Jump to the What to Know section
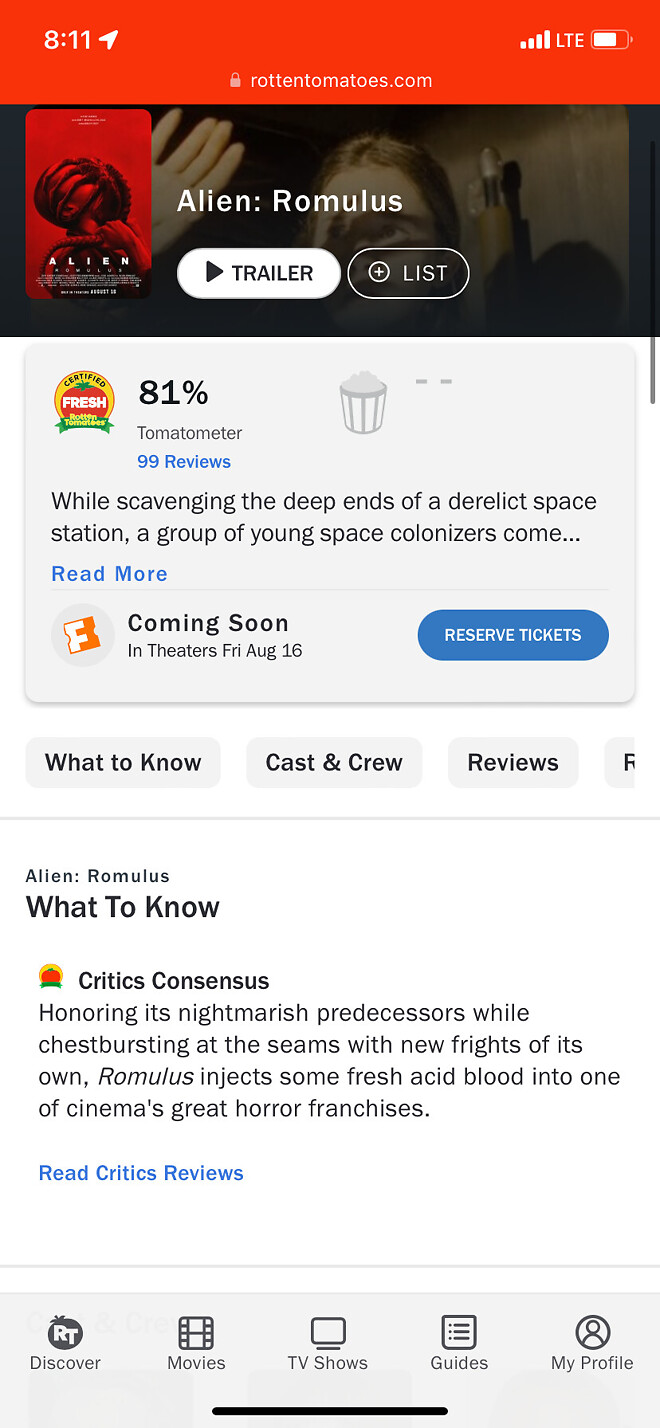 123,763
